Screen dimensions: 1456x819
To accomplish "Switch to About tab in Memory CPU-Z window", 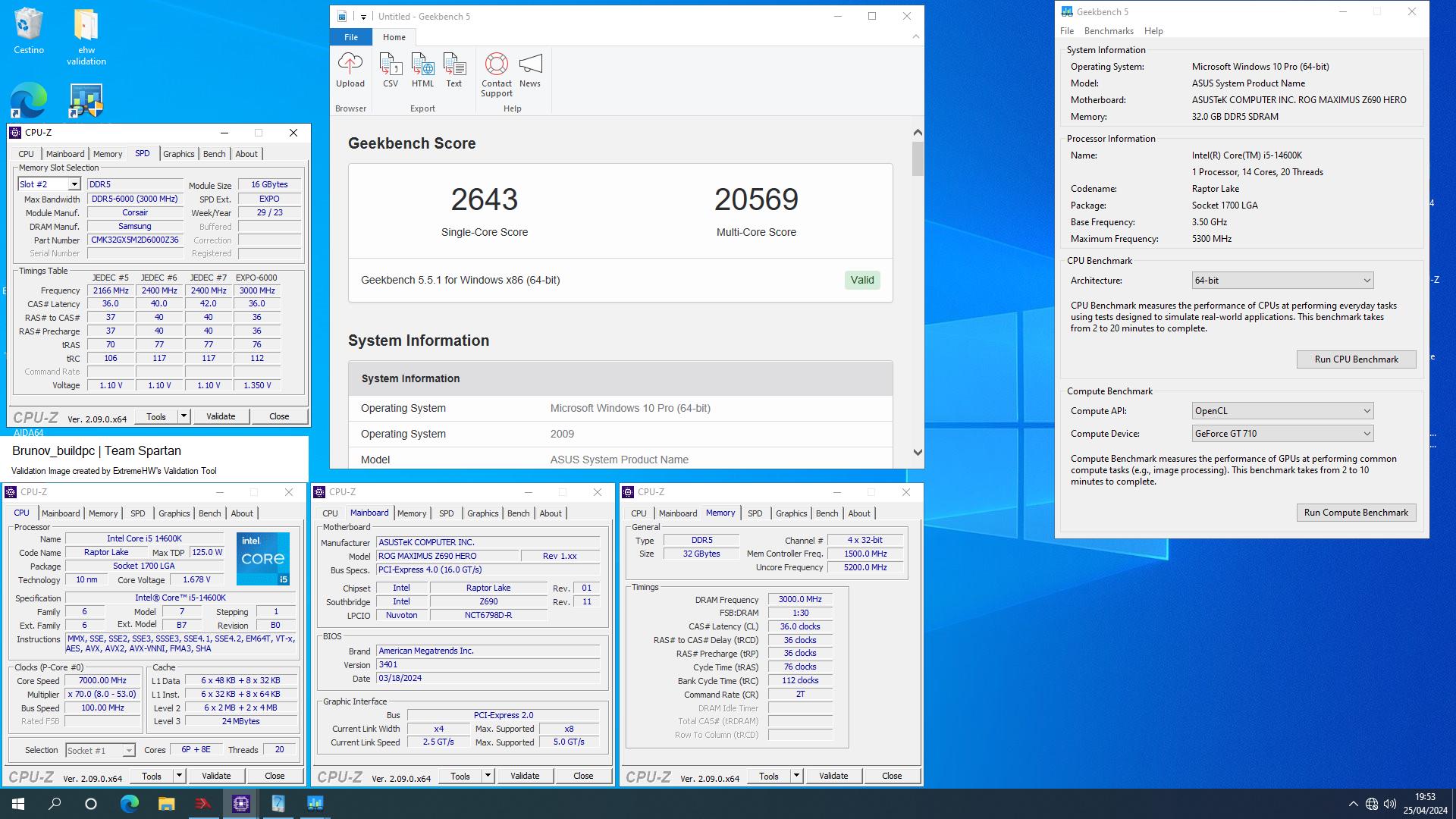I will point(858,513).
